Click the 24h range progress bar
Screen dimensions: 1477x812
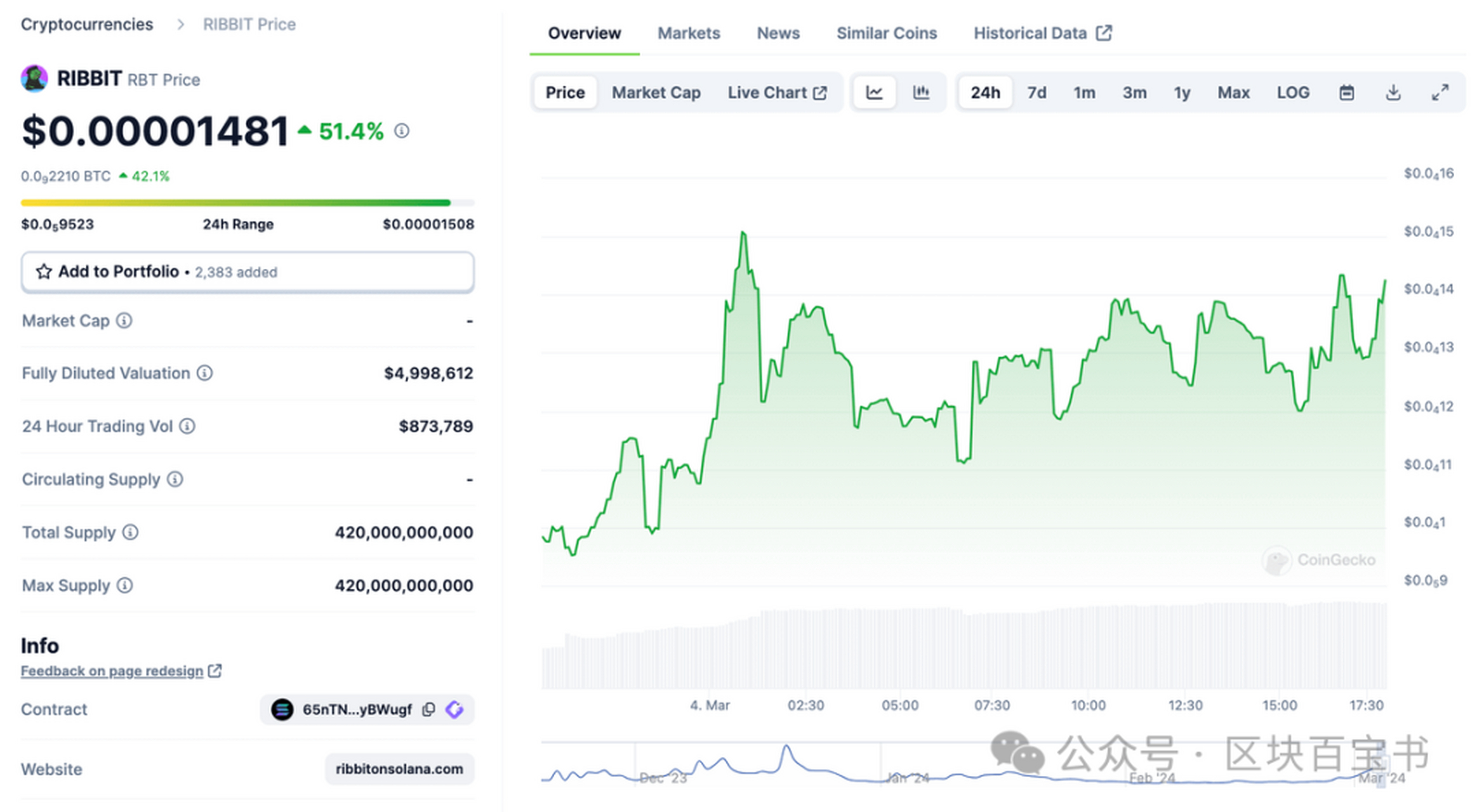tap(248, 203)
